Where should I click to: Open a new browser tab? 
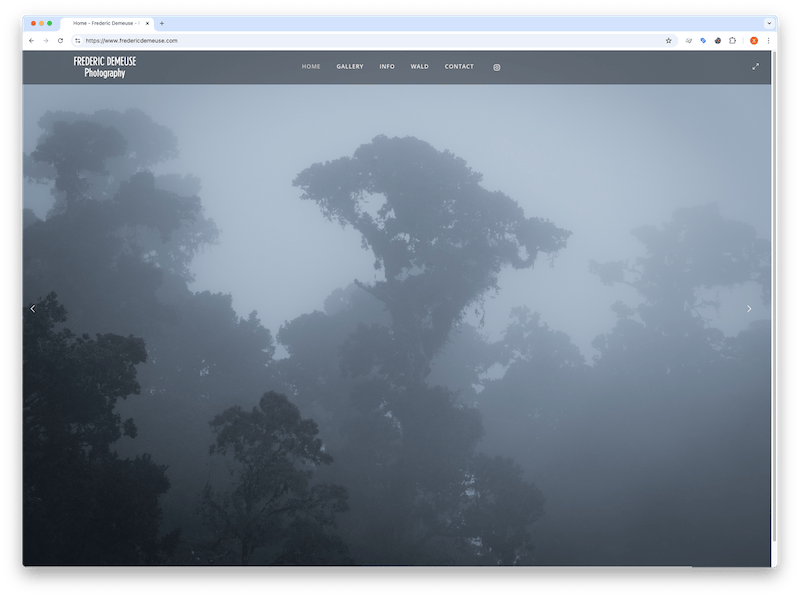[x=162, y=23]
